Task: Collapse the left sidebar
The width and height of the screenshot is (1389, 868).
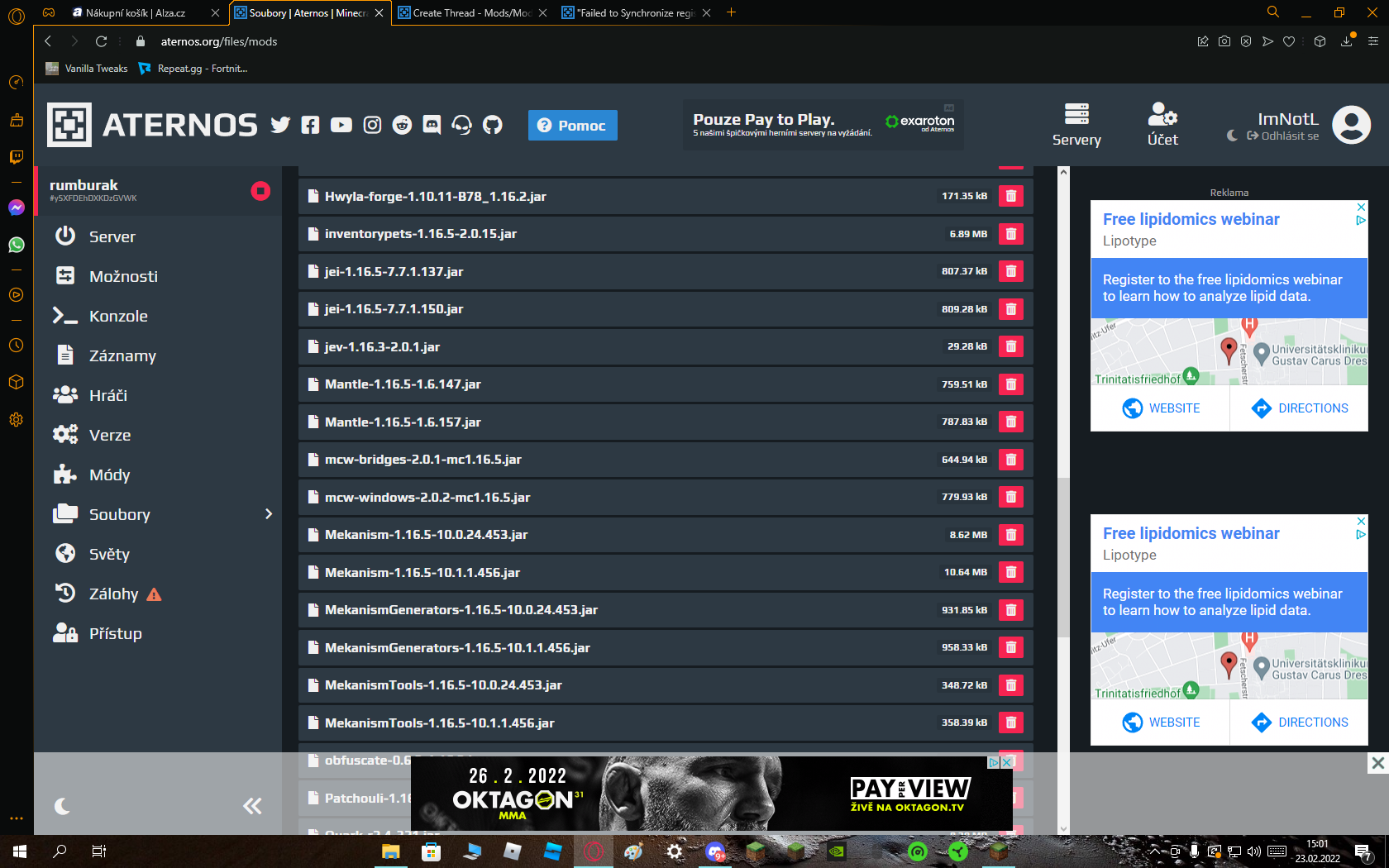Action: click(x=252, y=806)
